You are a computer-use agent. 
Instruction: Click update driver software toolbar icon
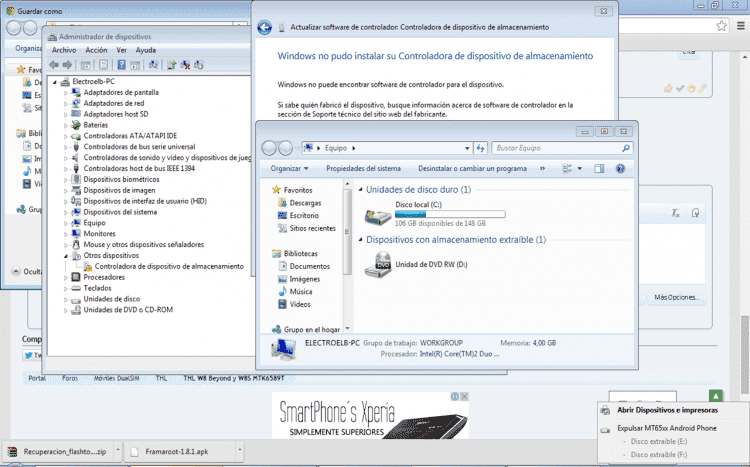click(x=171, y=65)
